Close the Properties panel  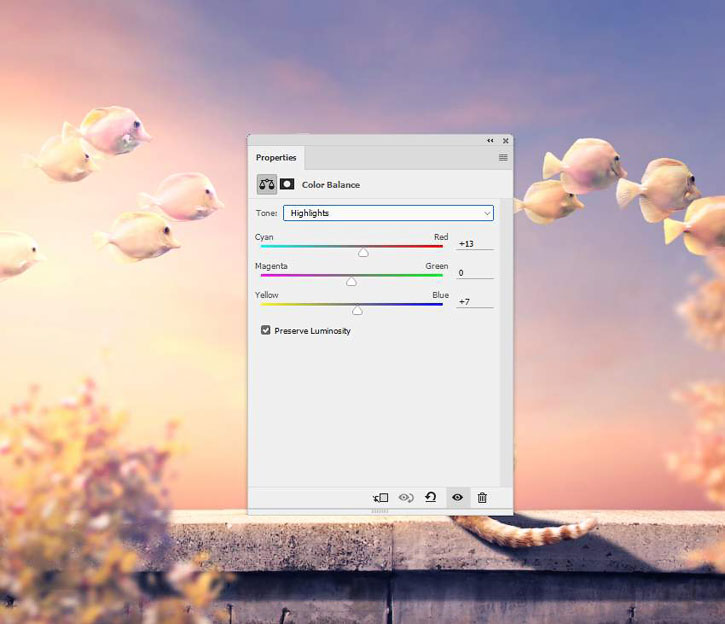[x=505, y=141]
